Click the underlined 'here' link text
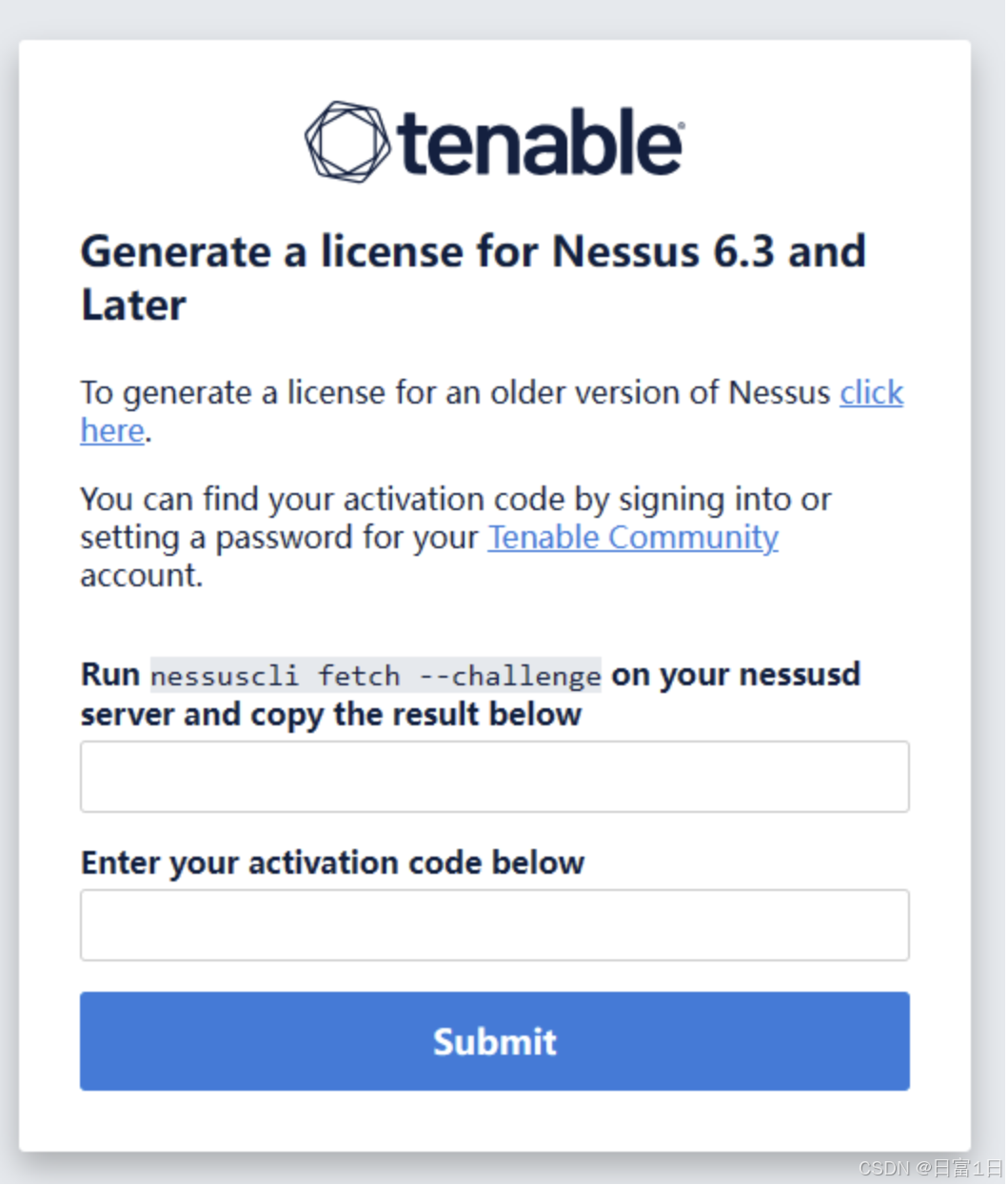 112,430
